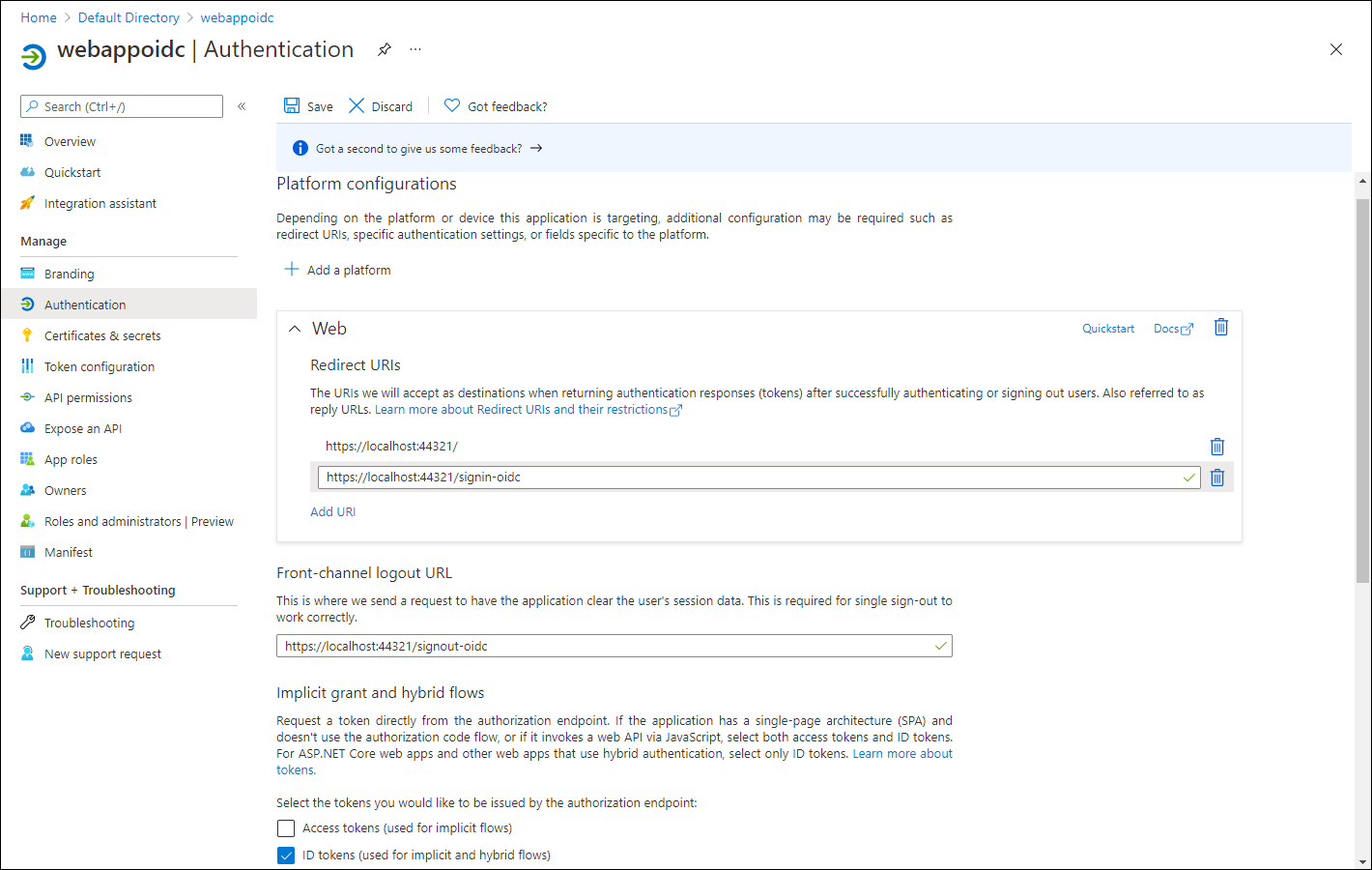The image size is (1372, 870).
Task: Uncheck ID tokens checkbox
Action: 286,855
